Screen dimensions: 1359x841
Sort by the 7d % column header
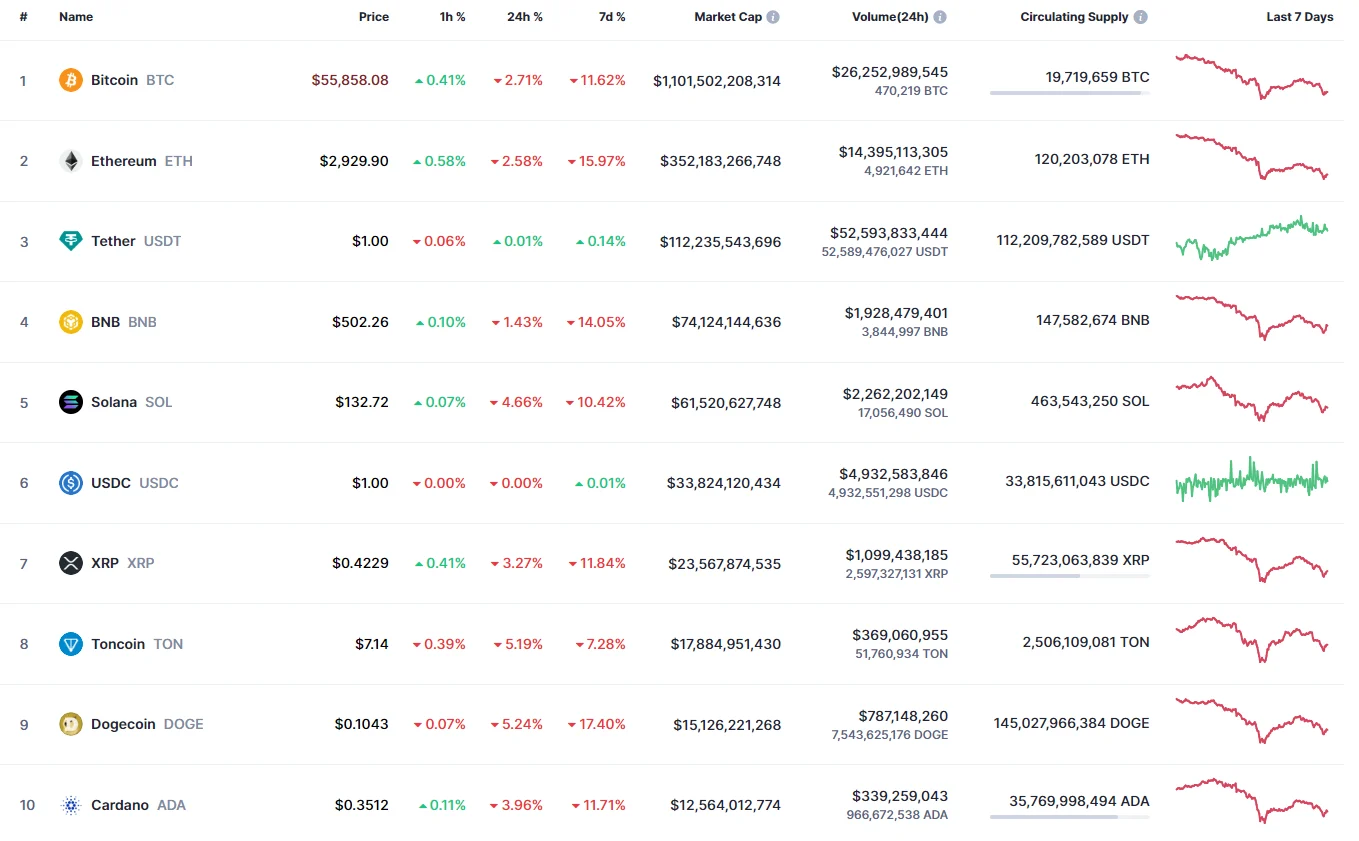[613, 17]
